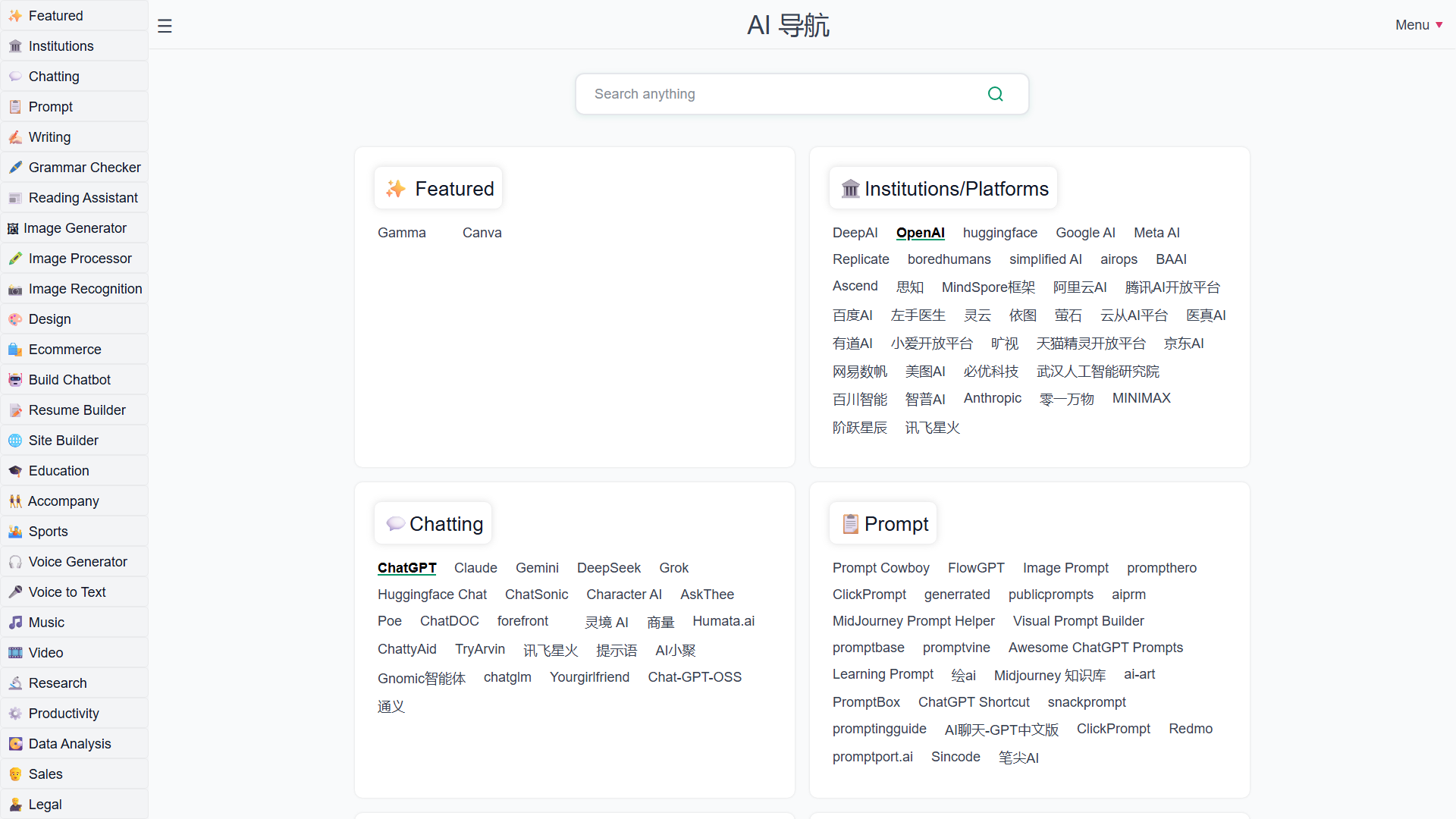This screenshot has height=819, width=1456.
Task: Open the Anthropic institutions link
Action: pyautogui.click(x=993, y=398)
